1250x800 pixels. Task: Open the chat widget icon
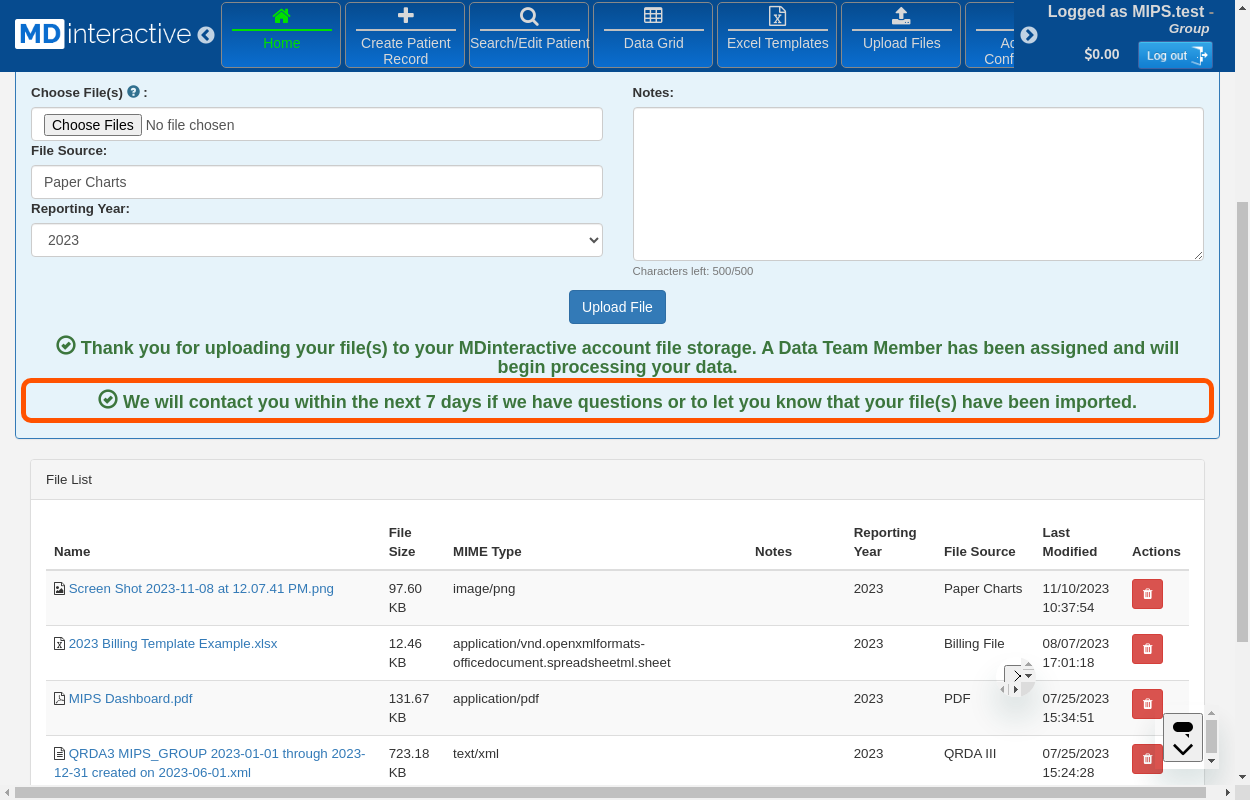(1183, 738)
